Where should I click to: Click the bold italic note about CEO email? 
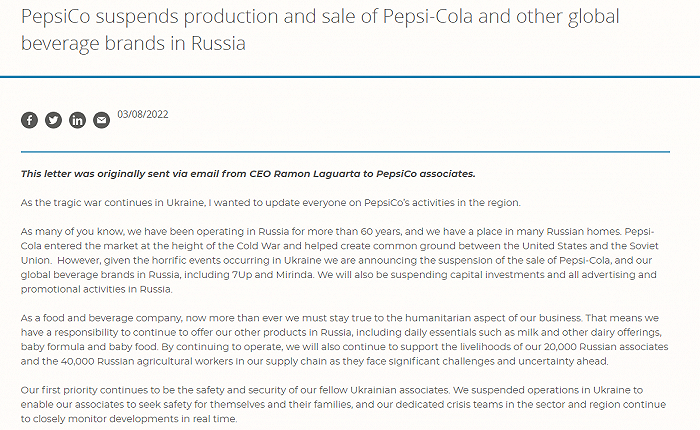(x=241, y=173)
